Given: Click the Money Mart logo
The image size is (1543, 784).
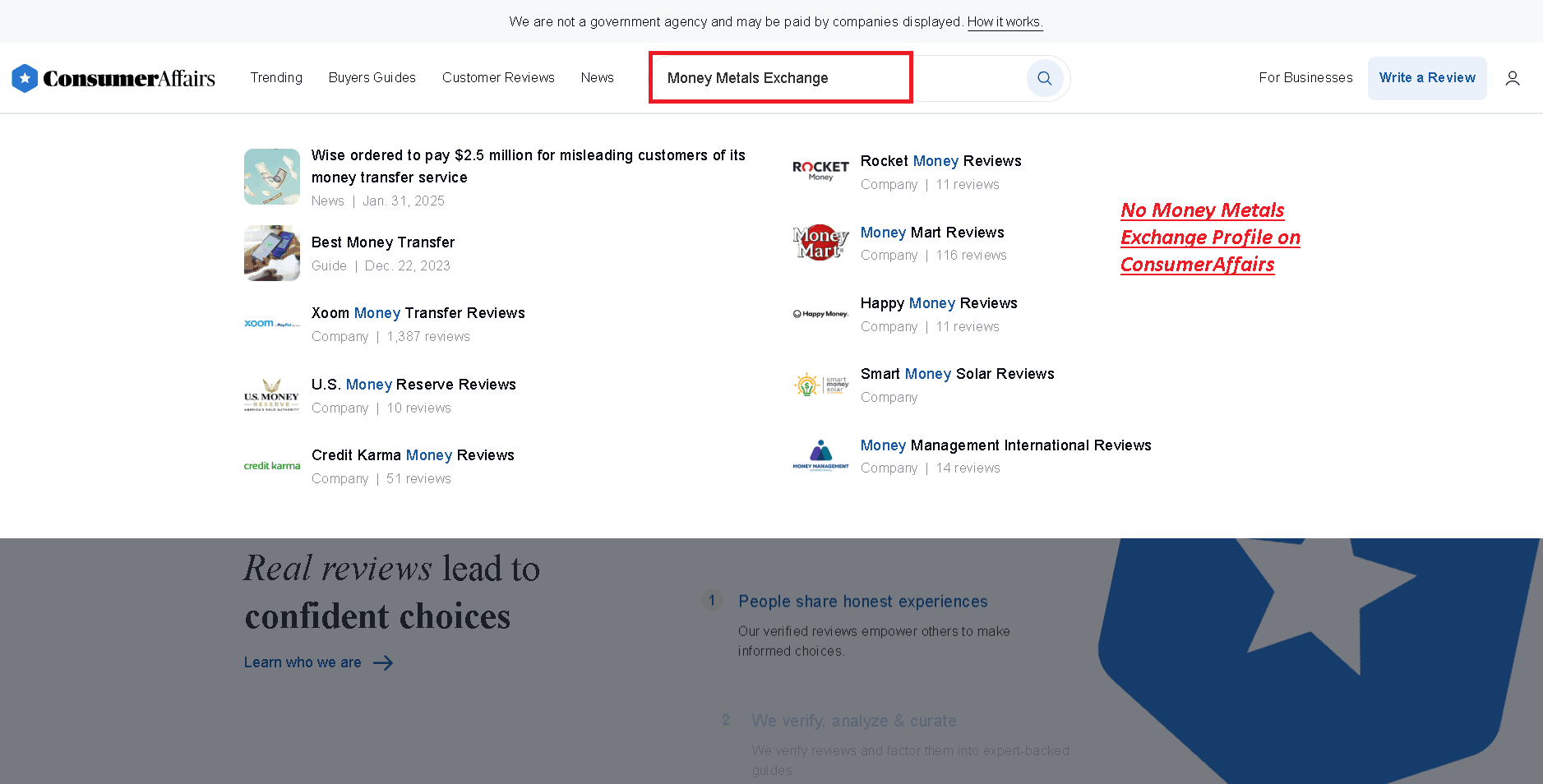Looking at the screenshot, I should (x=820, y=242).
